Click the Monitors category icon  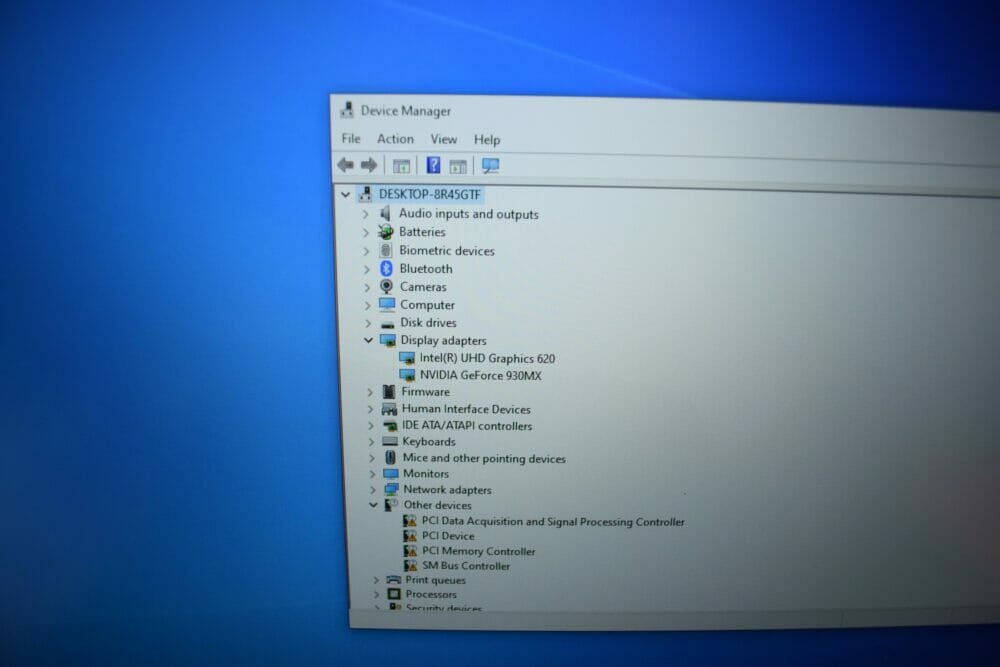[390, 473]
